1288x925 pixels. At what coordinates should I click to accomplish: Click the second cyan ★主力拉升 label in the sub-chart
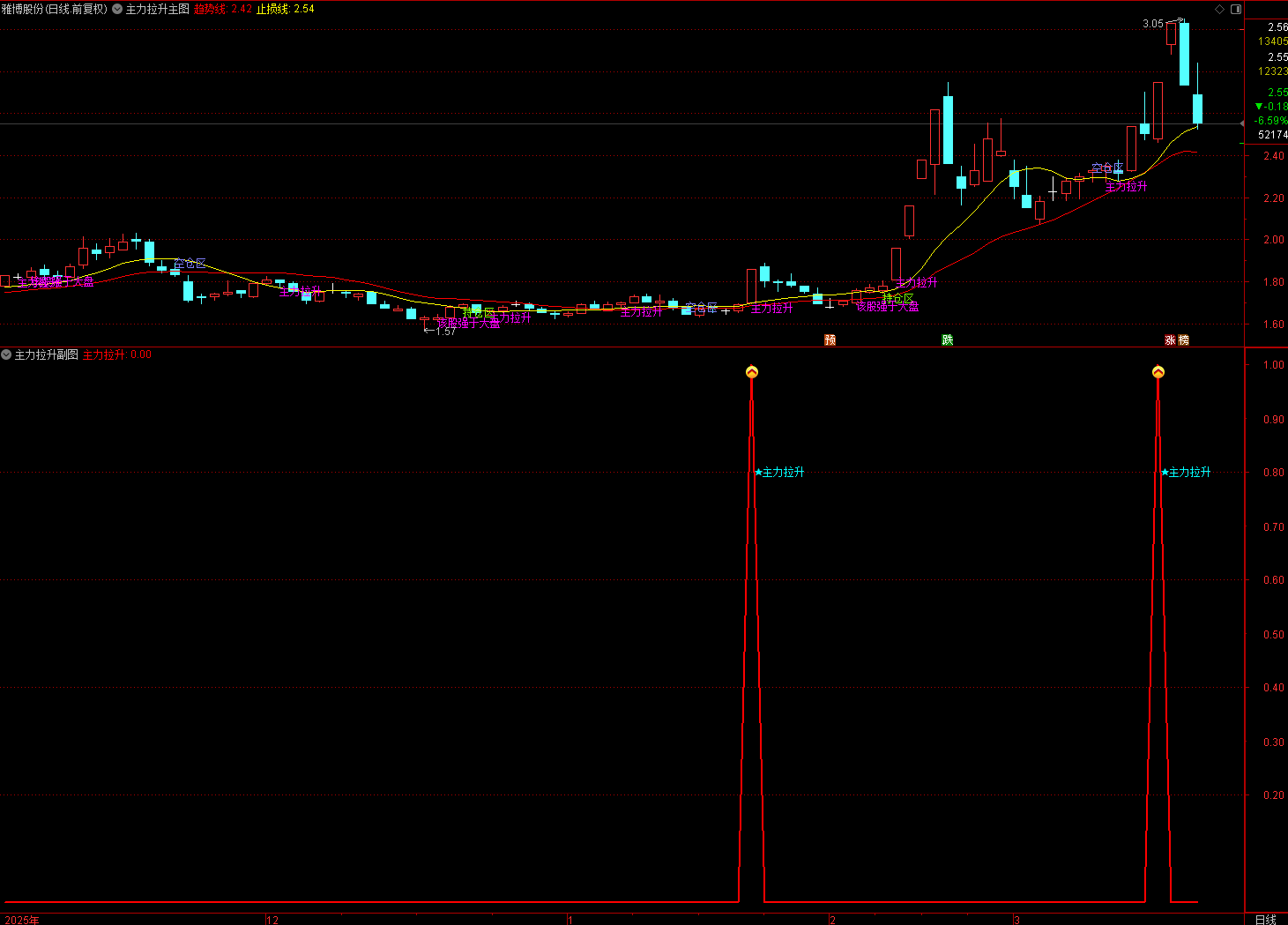point(1186,473)
